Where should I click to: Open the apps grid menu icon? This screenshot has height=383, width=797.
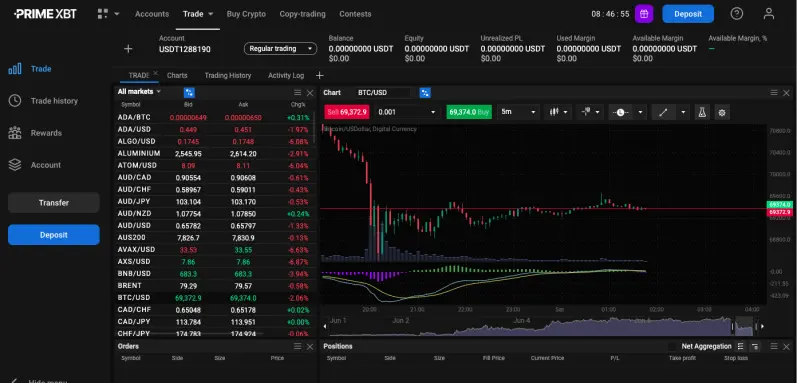(x=103, y=14)
